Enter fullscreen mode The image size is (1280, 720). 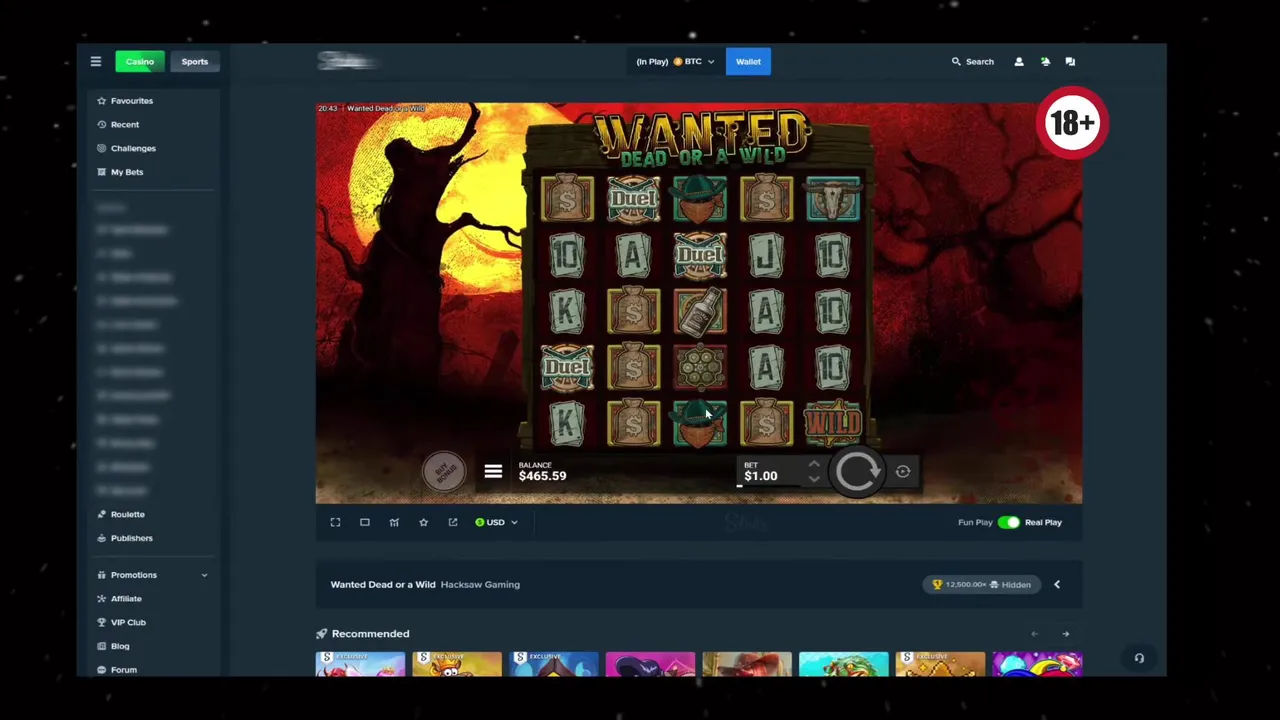336,522
